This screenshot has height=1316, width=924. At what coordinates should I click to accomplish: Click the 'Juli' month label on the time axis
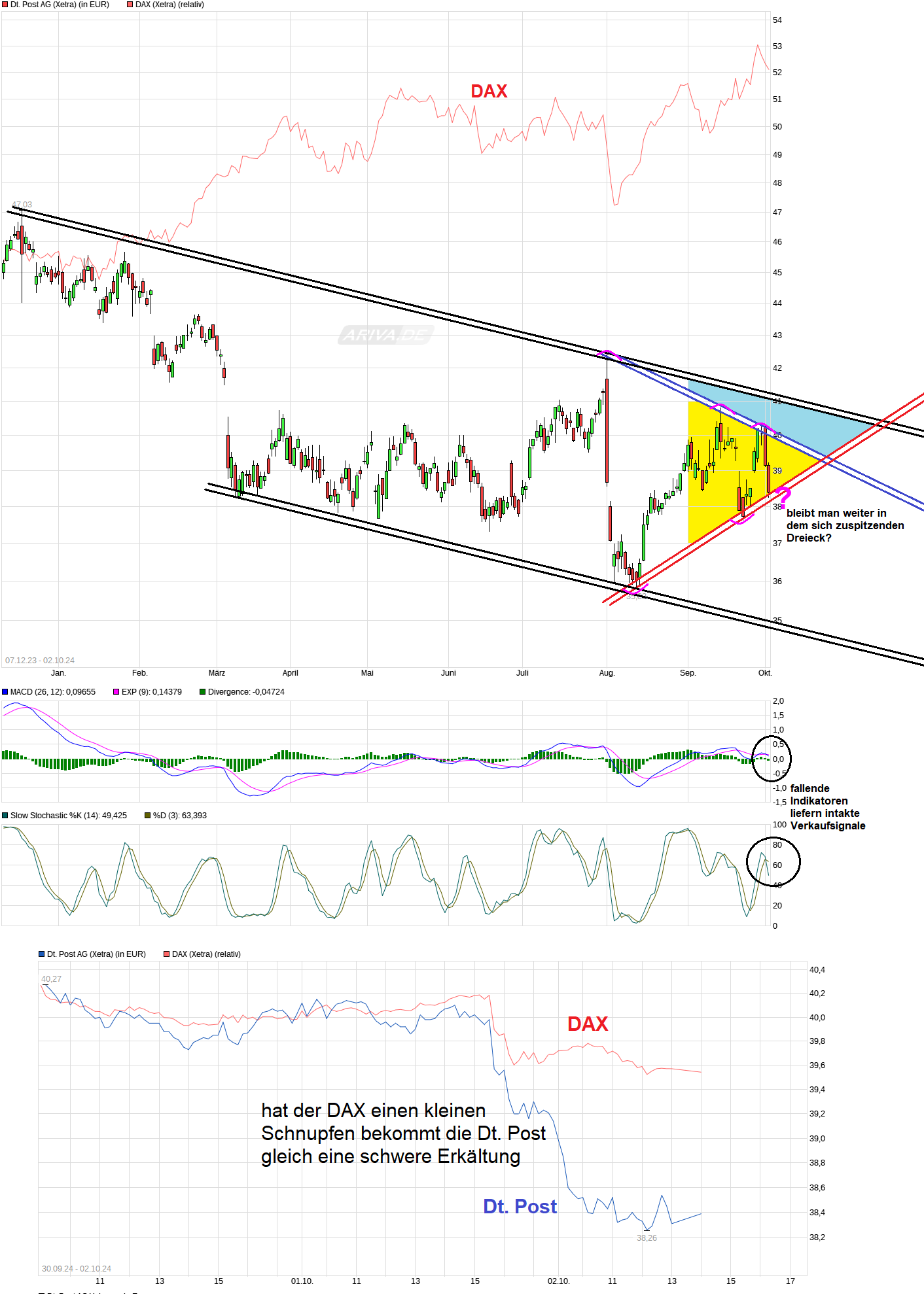[x=522, y=673]
